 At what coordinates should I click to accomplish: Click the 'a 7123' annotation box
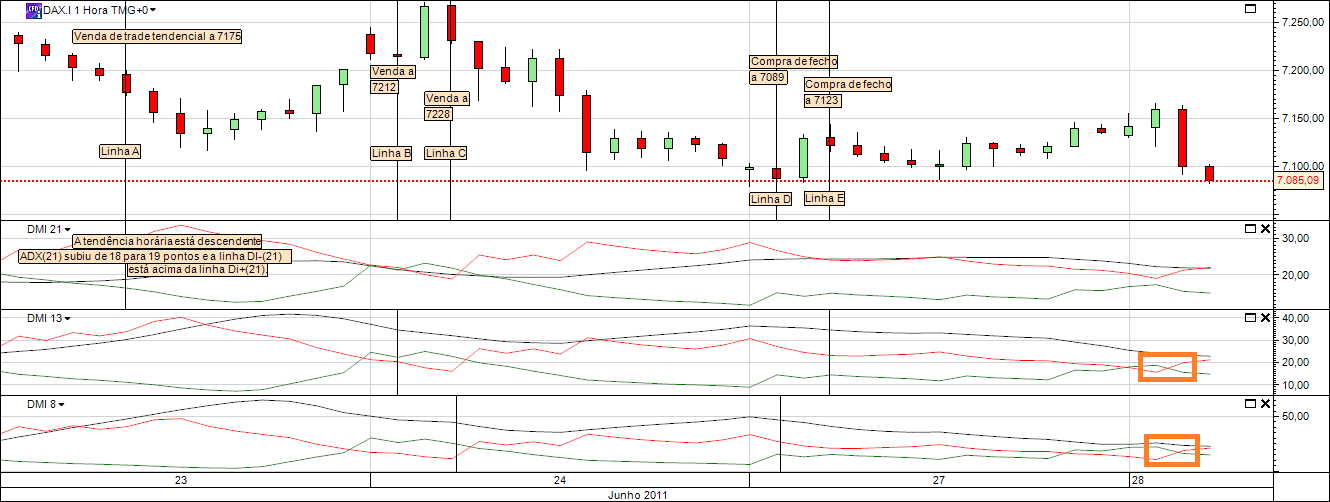point(822,101)
